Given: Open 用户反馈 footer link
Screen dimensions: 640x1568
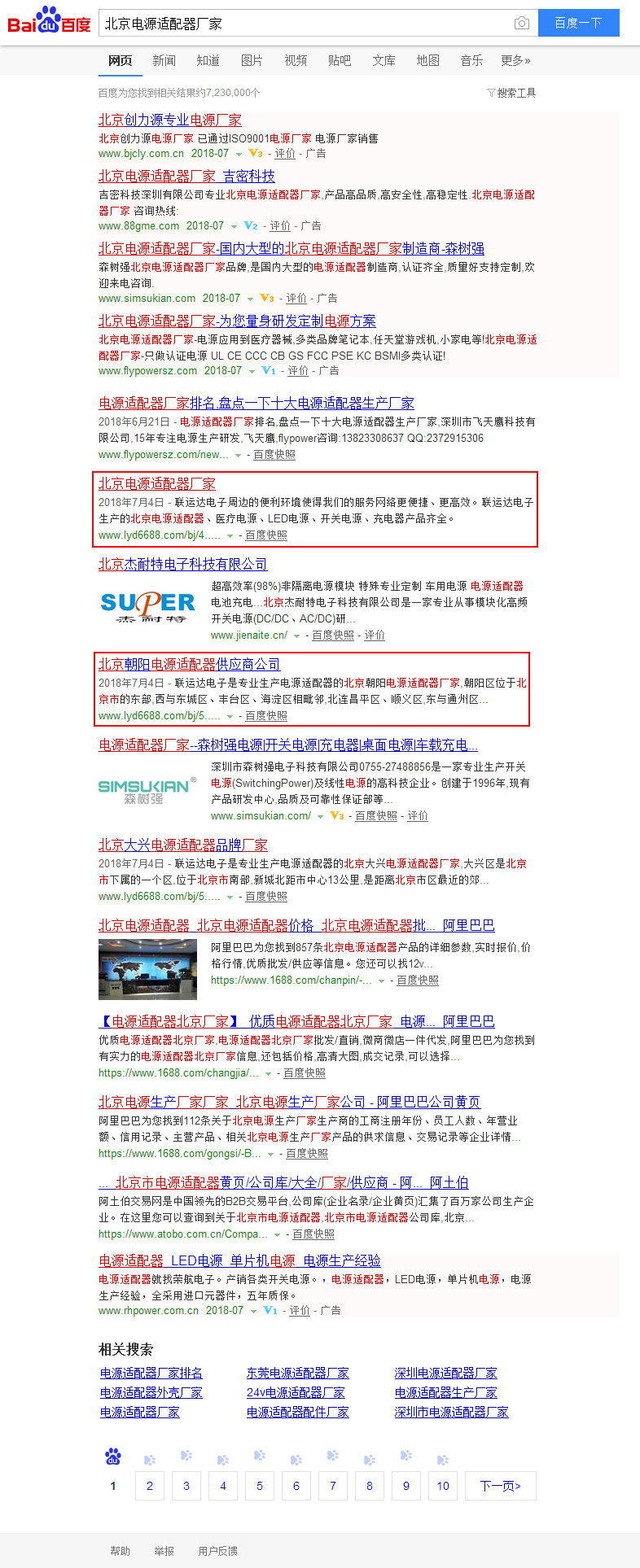Looking at the screenshot, I should point(218,1551).
